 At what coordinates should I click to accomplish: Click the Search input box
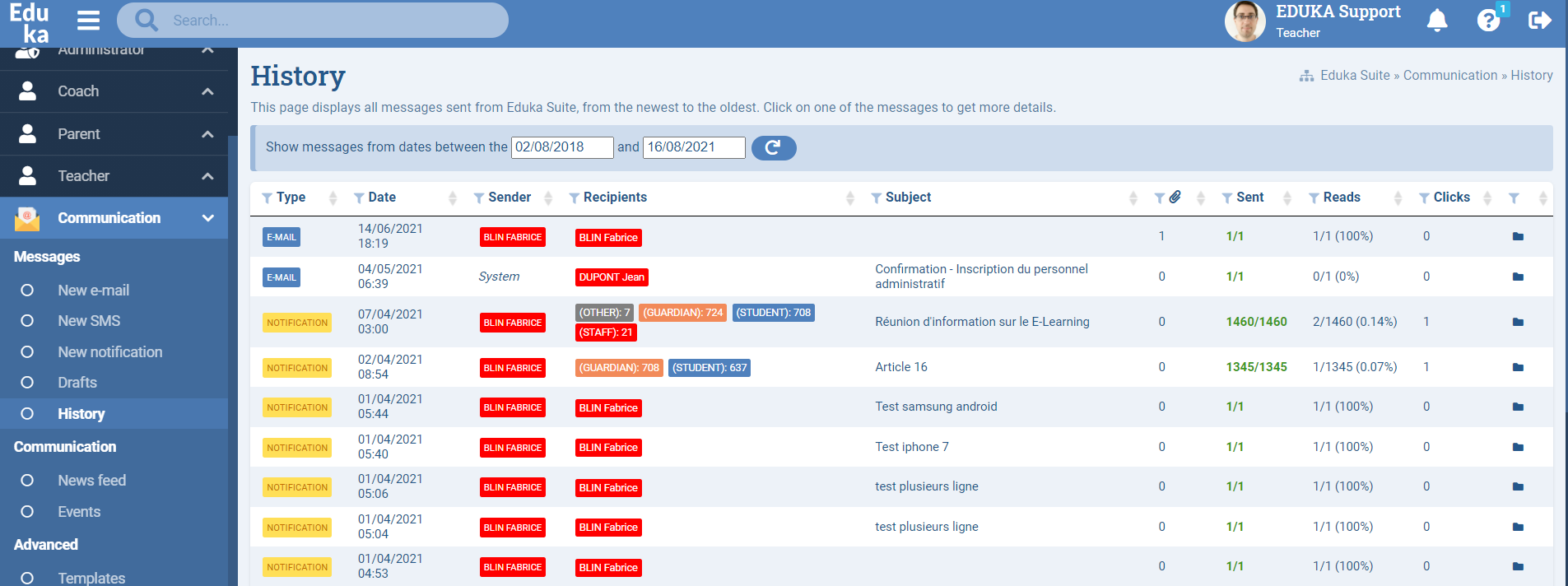point(313,21)
